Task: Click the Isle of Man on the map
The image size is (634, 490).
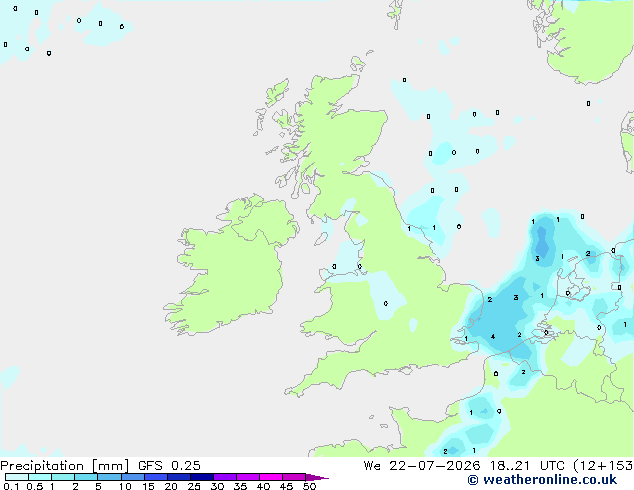Action: coord(321,239)
